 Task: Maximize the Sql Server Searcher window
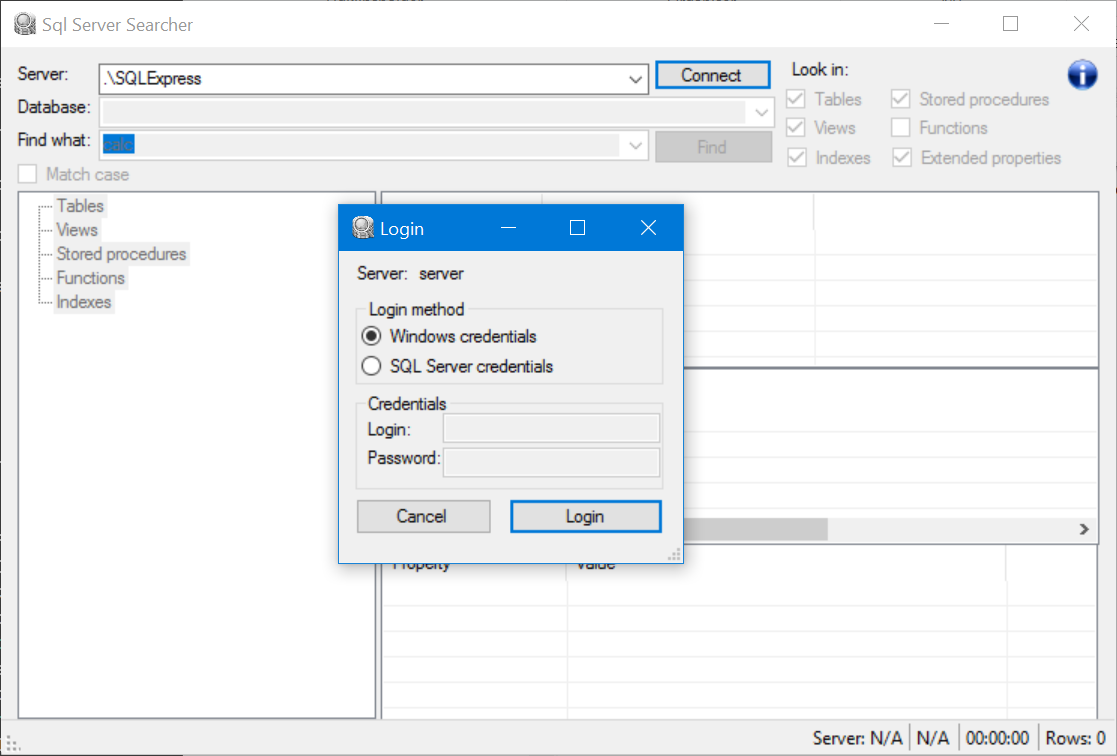(x=1010, y=24)
